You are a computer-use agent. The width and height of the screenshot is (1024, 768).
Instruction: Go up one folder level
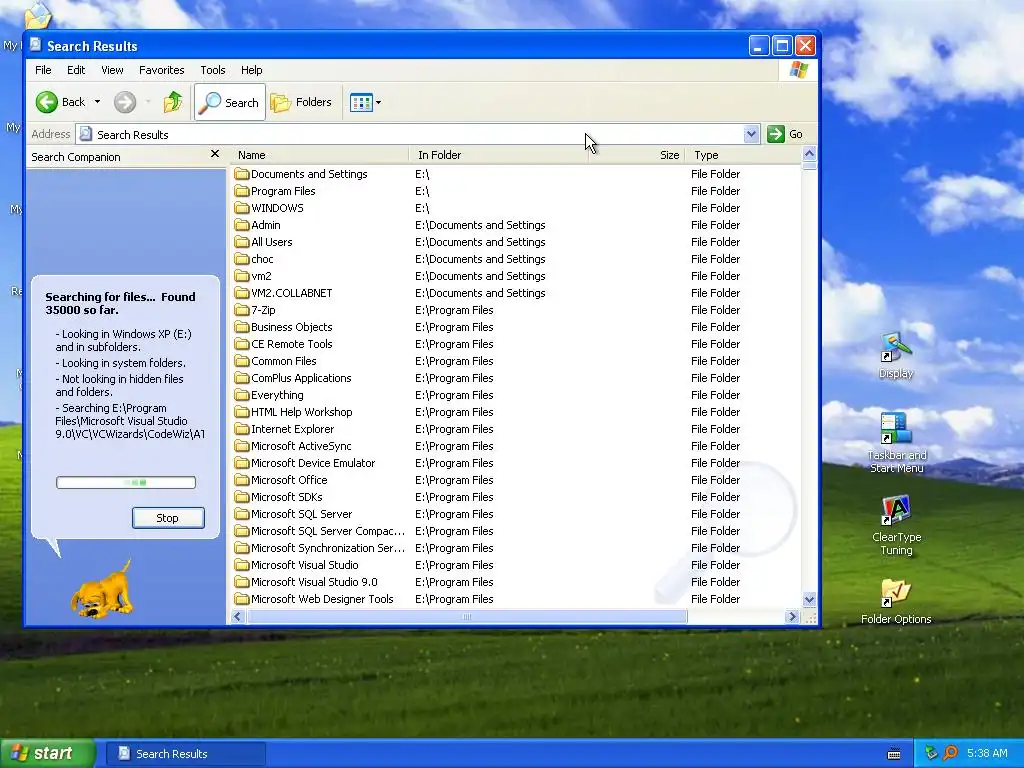[173, 102]
